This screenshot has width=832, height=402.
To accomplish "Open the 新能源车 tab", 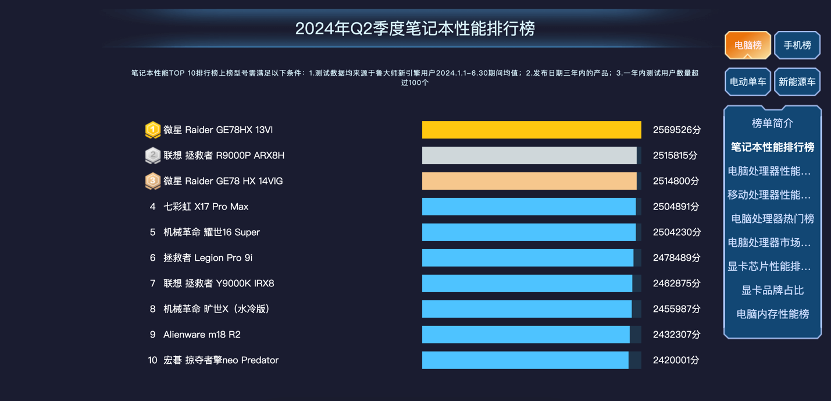I will pyautogui.click(x=797, y=82).
